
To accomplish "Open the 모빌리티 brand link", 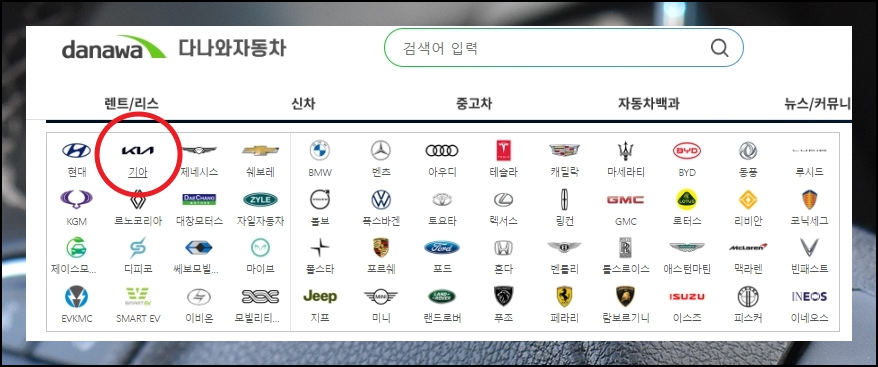I will [x=257, y=318].
